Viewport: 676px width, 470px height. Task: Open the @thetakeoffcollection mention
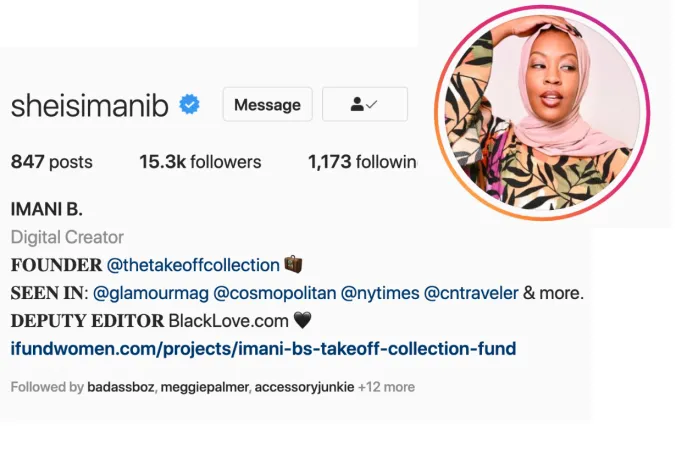[193, 265]
